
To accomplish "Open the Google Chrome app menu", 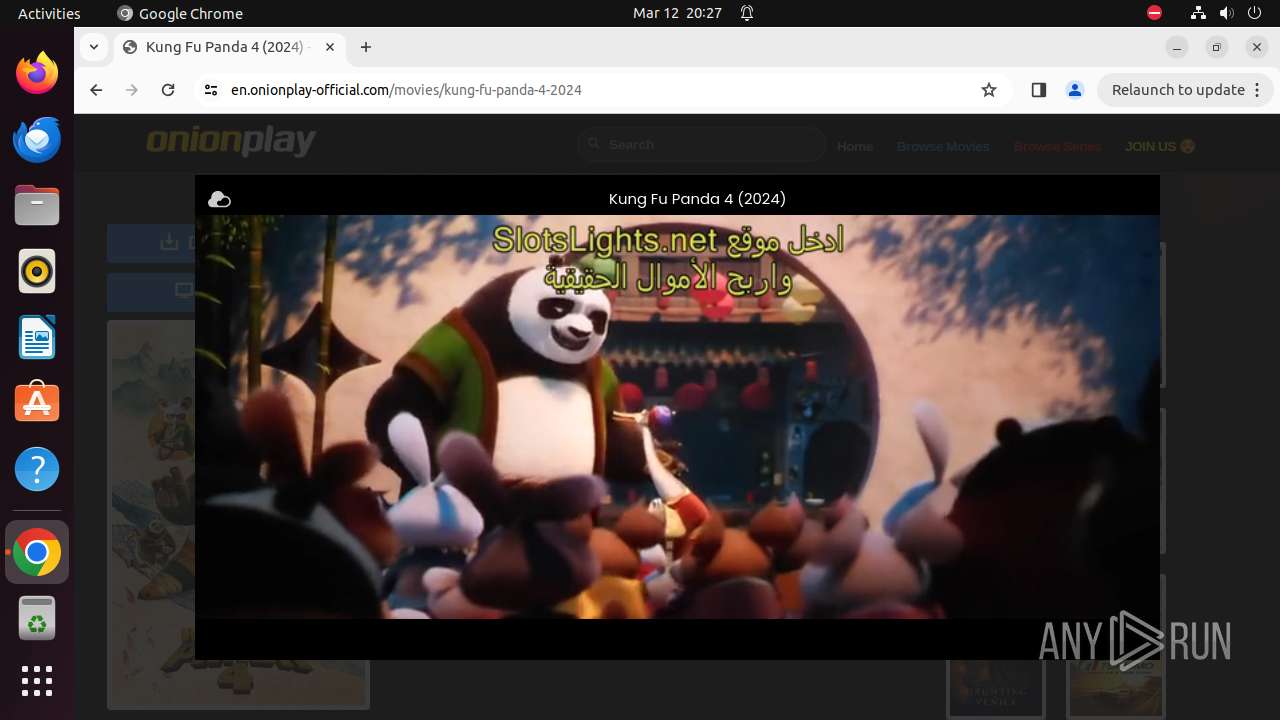I will click(x=180, y=14).
